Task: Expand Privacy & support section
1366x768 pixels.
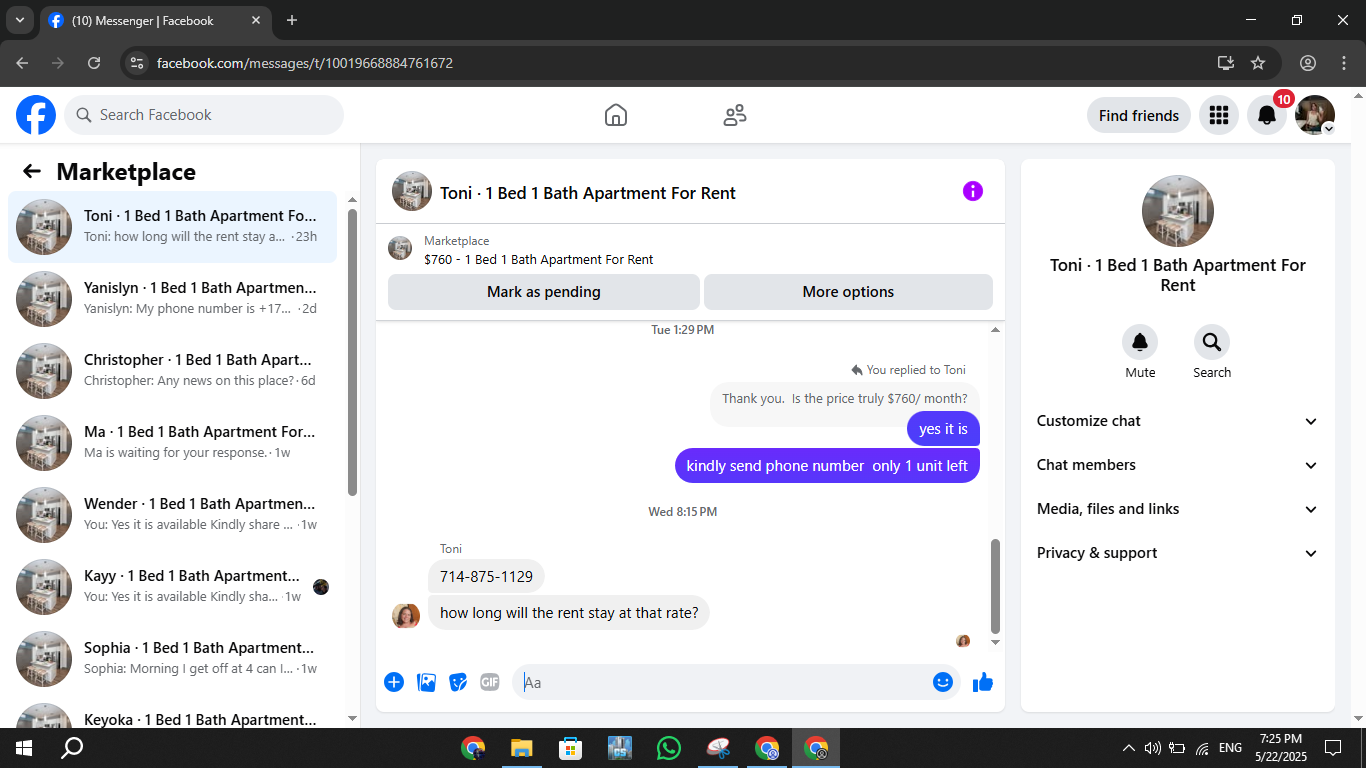Action: [1178, 553]
